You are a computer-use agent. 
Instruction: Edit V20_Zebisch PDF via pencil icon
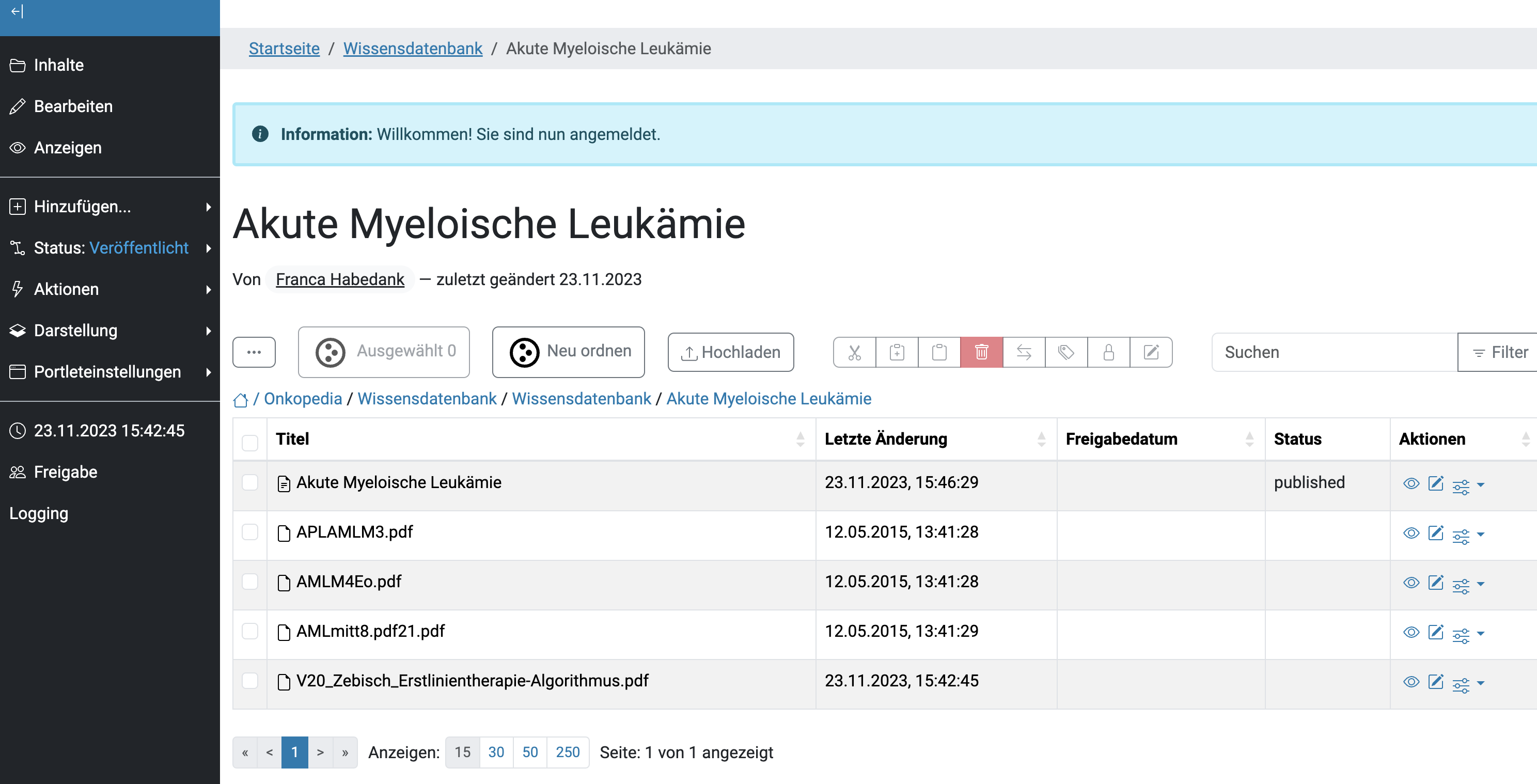click(1436, 681)
